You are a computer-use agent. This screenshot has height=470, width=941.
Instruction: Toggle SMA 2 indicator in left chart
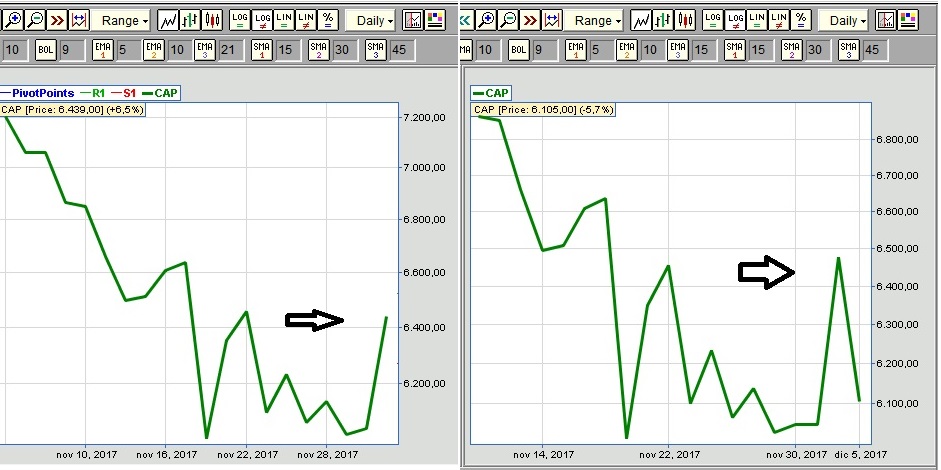[x=319, y=50]
